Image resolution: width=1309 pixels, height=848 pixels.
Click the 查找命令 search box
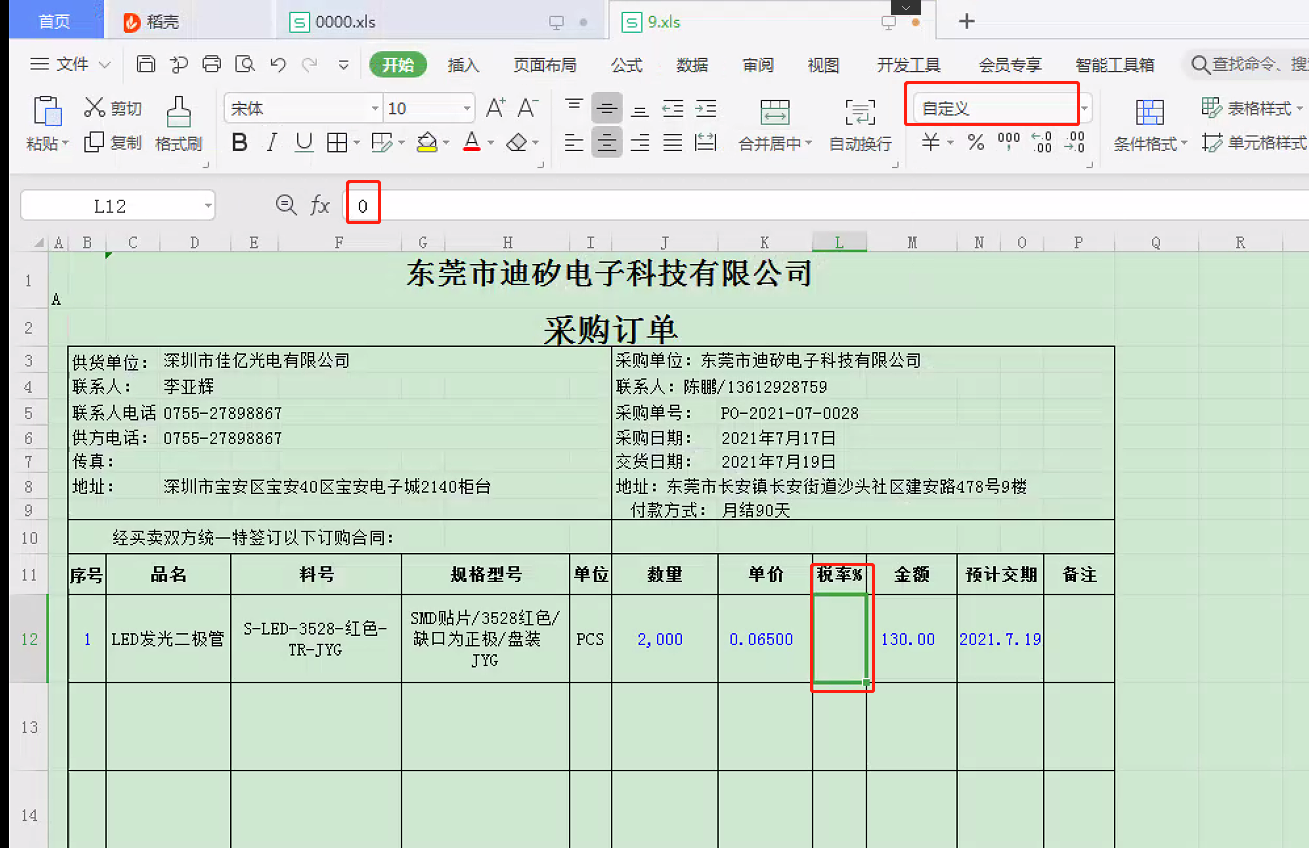[x=1248, y=65]
